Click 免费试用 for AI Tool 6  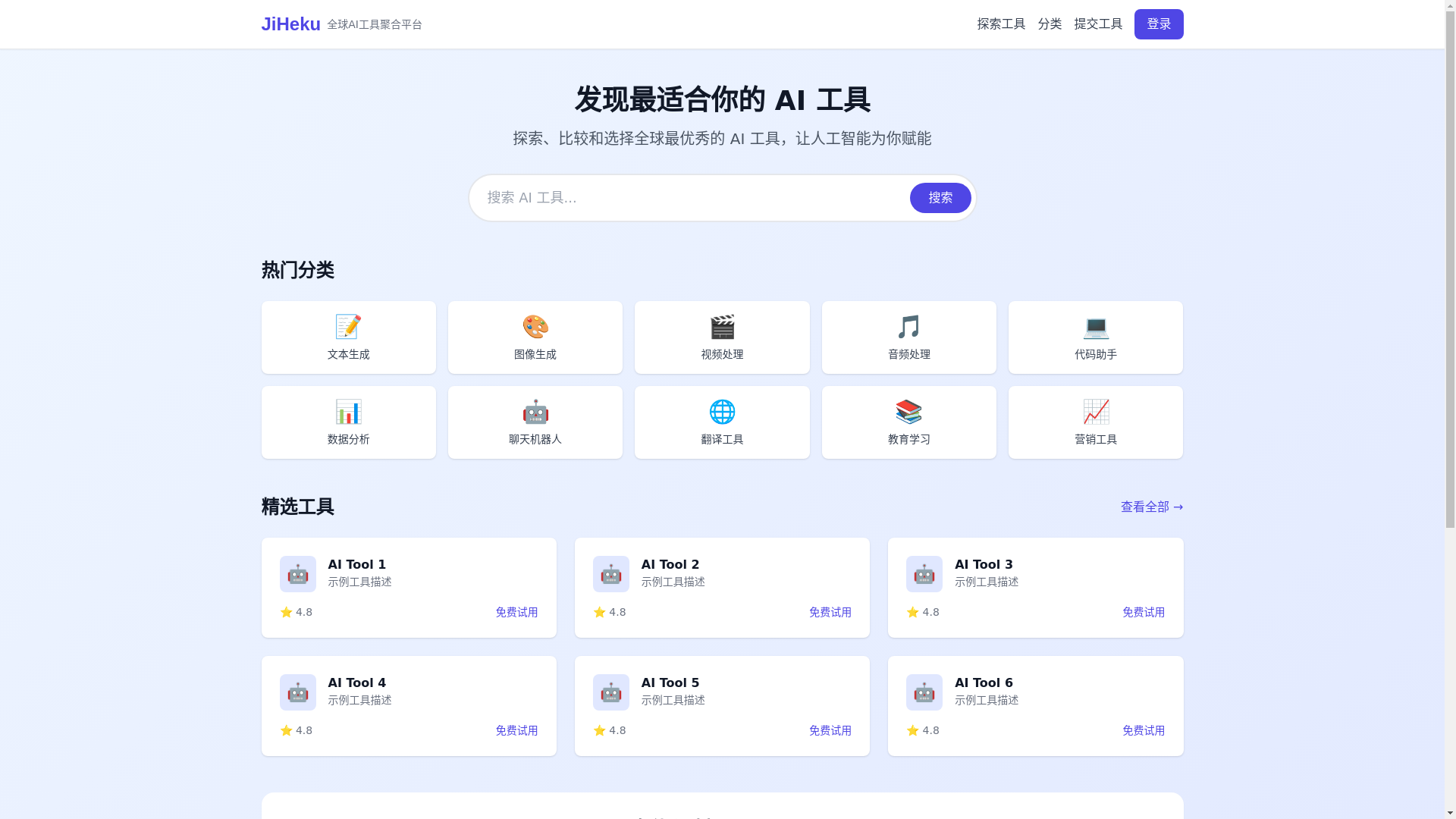(1144, 730)
